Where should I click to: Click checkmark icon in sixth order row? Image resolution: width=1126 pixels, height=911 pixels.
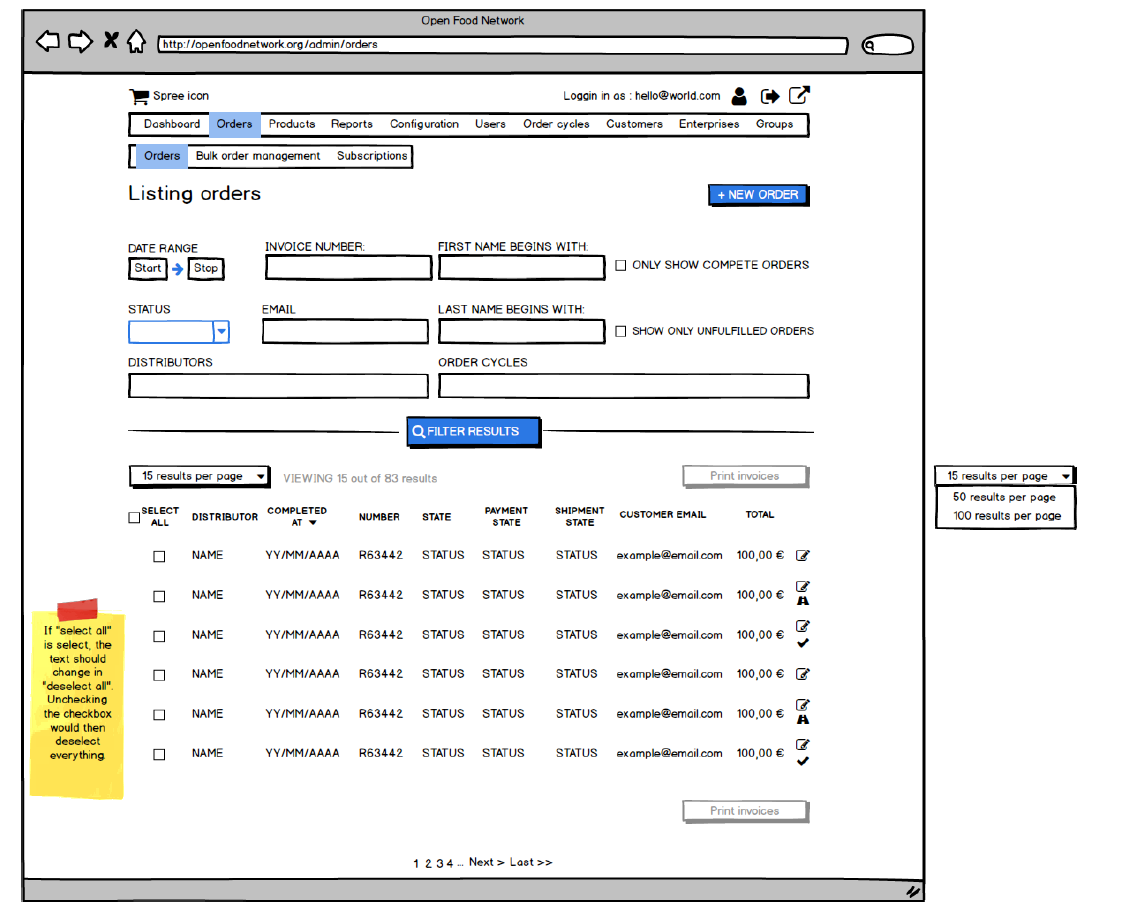pyautogui.click(x=803, y=761)
